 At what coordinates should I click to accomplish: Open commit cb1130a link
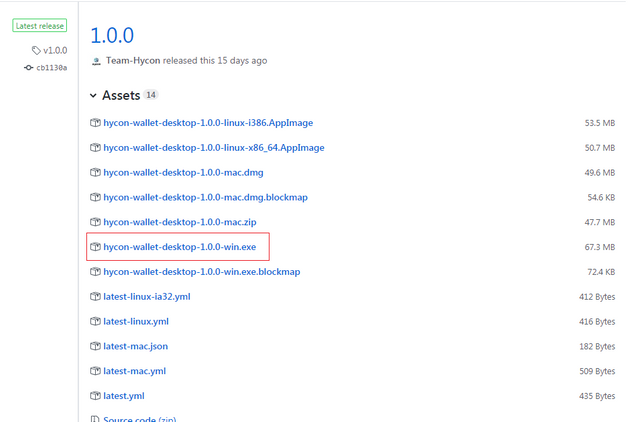point(52,68)
